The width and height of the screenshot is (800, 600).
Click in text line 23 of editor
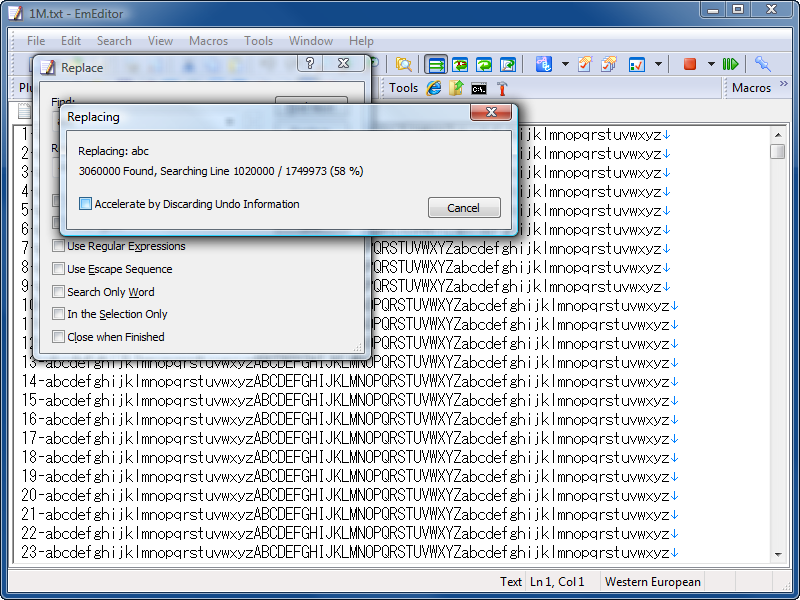click(350, 552)
